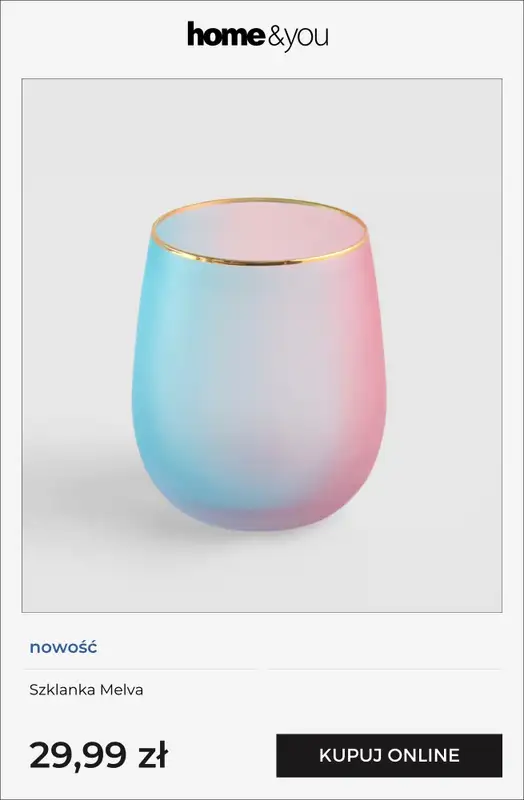The width and height of the screenshot is (524, 800).
Task: Click the 'zł' currency text
Action: [153, 756]
